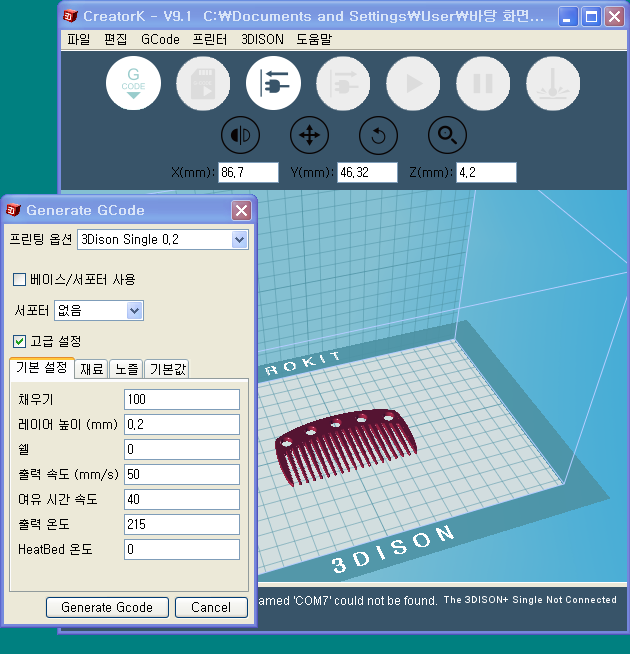Screen dimensions: 630x654
Task: Select the move model arrows icon
Action: coord(310,135)
